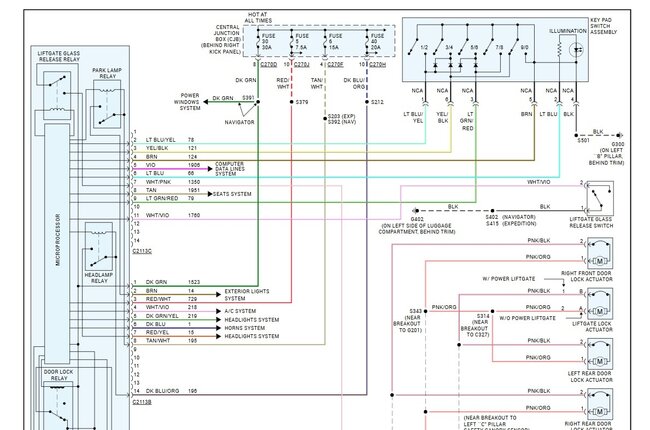Viewport: 650px width, 430px height.
Task: Click the 'SEATS SYSTEM' label
Action: pyautogui.click(x=232, y=194)
